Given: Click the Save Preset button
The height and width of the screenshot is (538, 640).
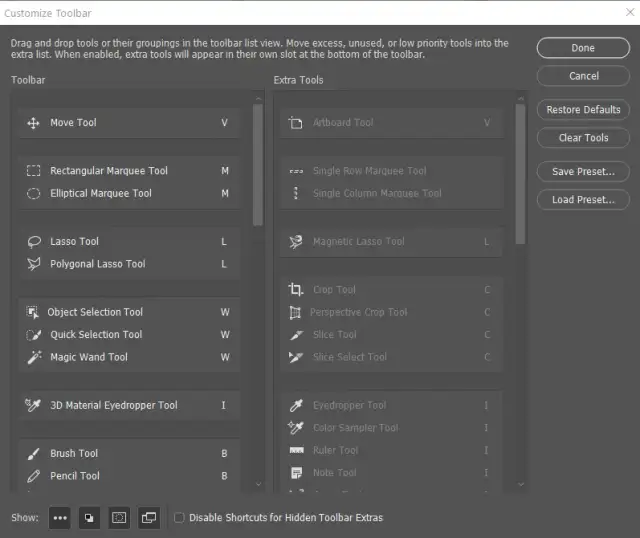Looking at the screenshot, I should point(583,172).
